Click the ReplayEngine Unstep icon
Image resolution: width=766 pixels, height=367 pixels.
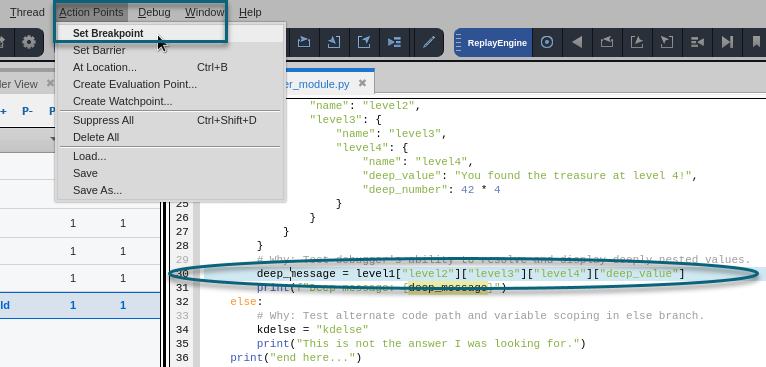click(x=637, y=43)
